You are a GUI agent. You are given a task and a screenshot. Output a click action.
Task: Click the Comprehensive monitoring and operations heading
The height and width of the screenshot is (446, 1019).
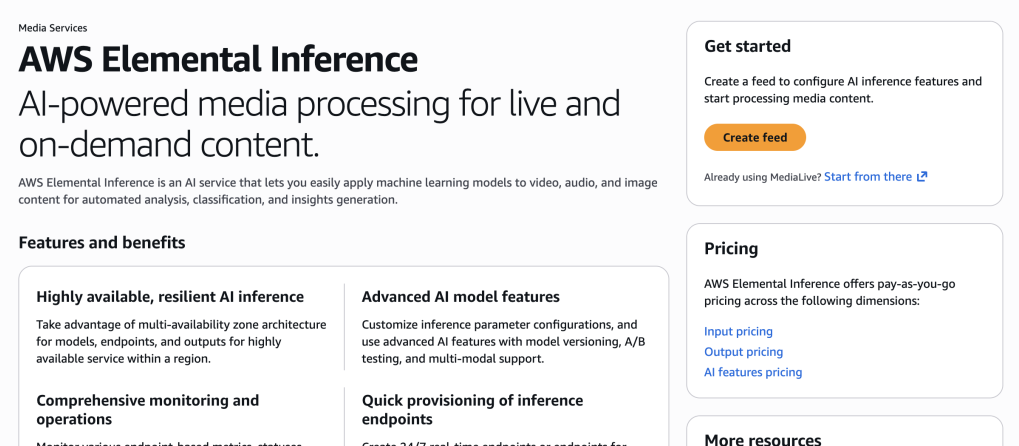click(x=147, y=409)
